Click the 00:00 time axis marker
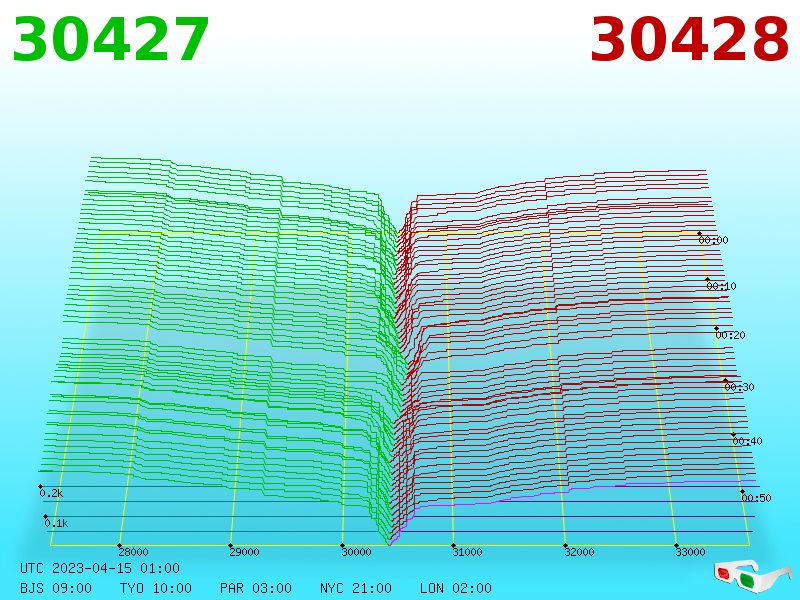This screenshot has width=800, height=600. click(x=713, y=240)
